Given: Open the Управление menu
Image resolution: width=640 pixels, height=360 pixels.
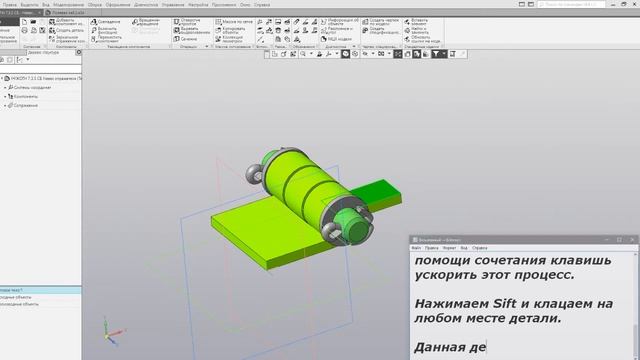Looking at the screenshot, I should click(173, 5).
